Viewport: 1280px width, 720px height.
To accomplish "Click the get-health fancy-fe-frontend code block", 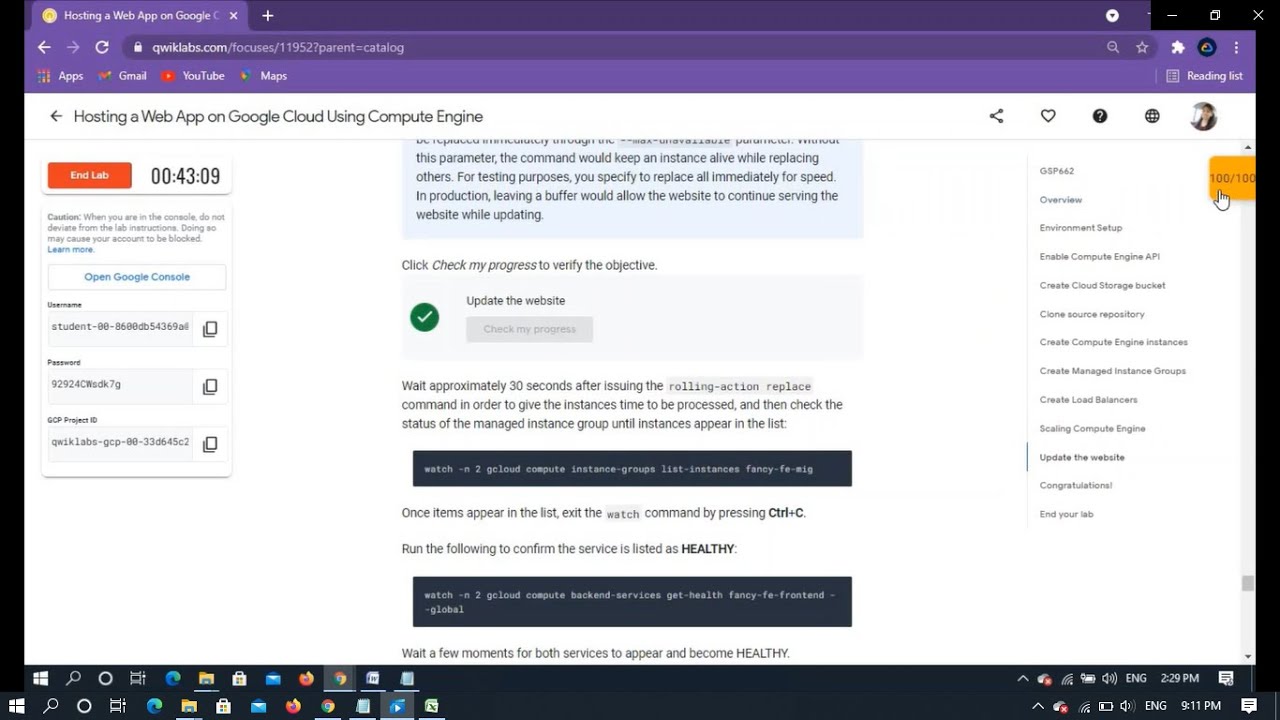I will 632,602.
